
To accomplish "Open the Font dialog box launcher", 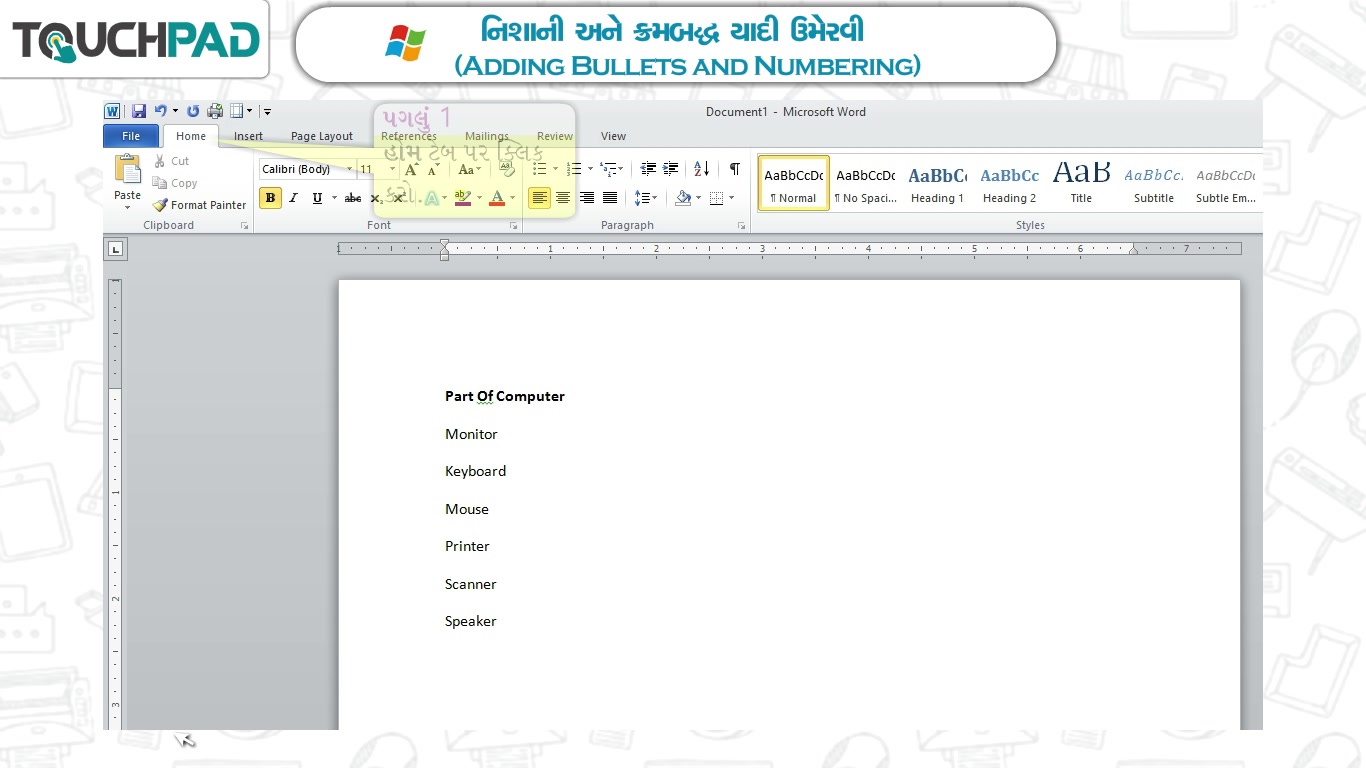I will [x=514, y=226].
